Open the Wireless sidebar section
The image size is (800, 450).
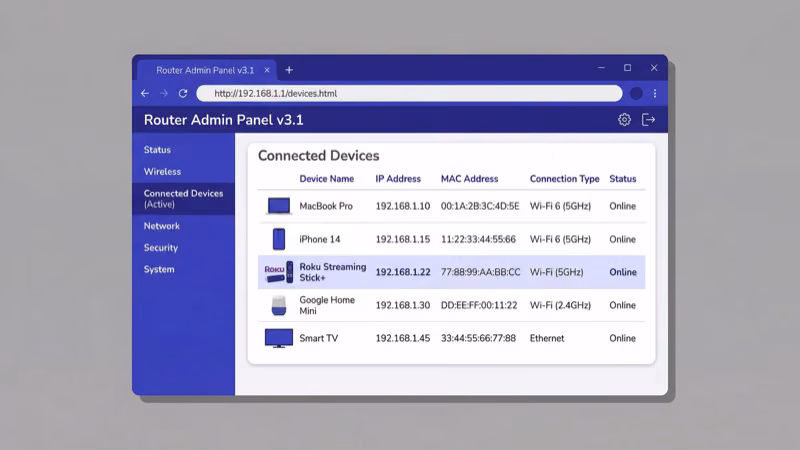[162, 171]
